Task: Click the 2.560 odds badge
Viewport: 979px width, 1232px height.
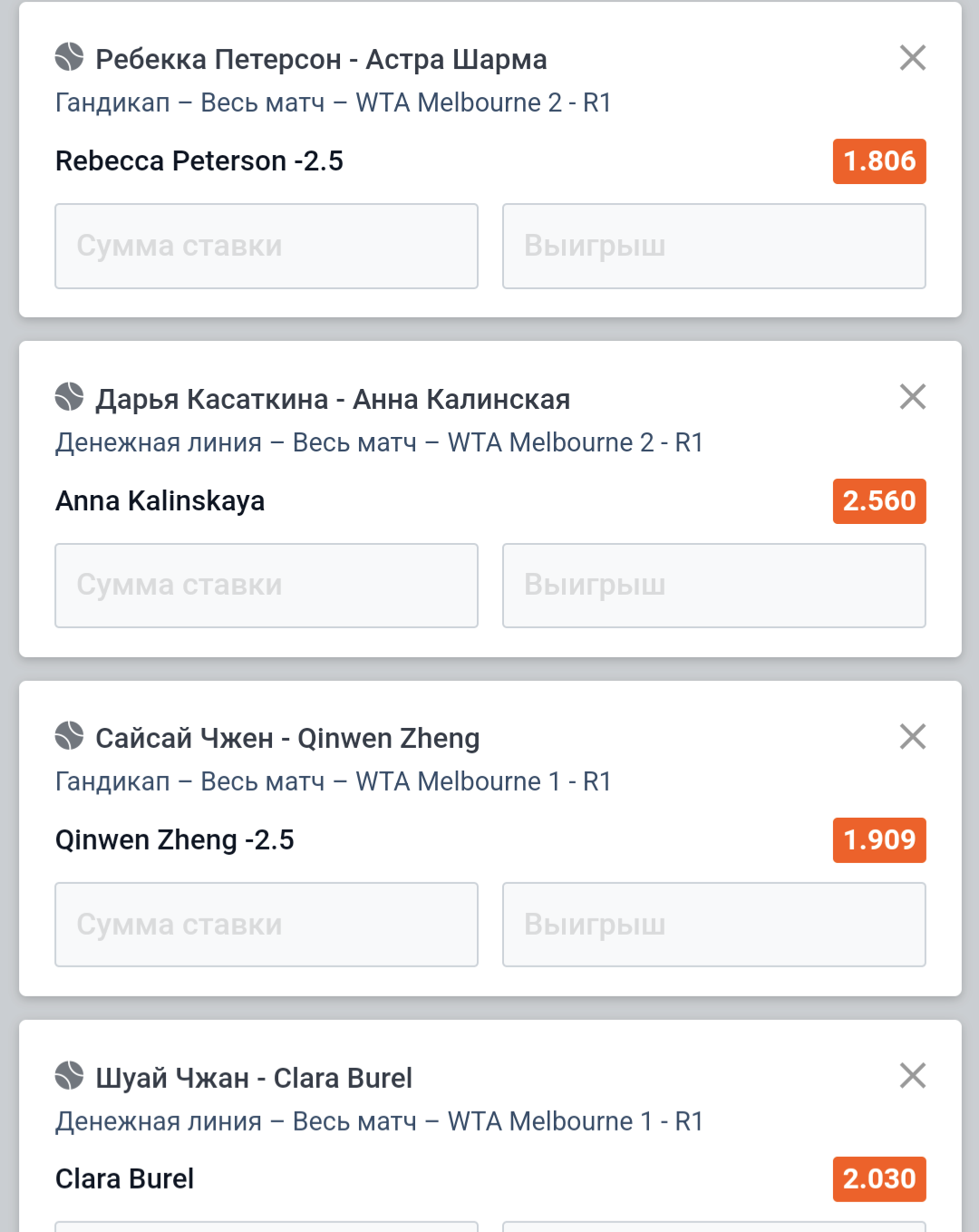Action: [x=879, y=501]
